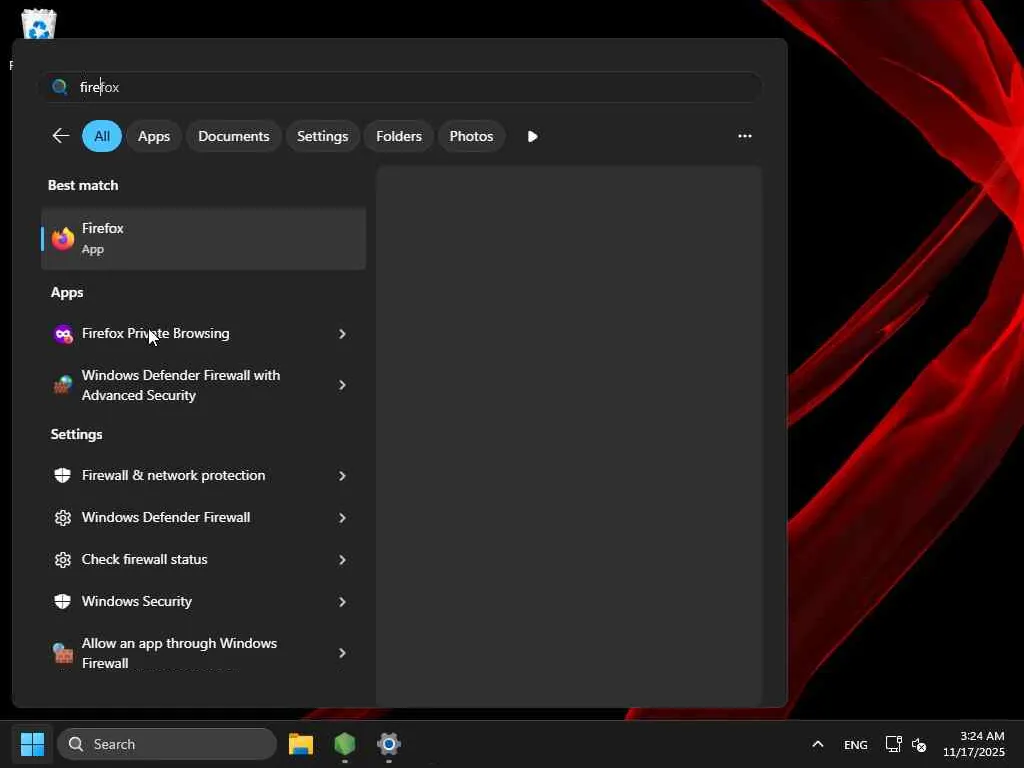Open the Windows Start button
1024x768 pixels.
click(32, 744)
